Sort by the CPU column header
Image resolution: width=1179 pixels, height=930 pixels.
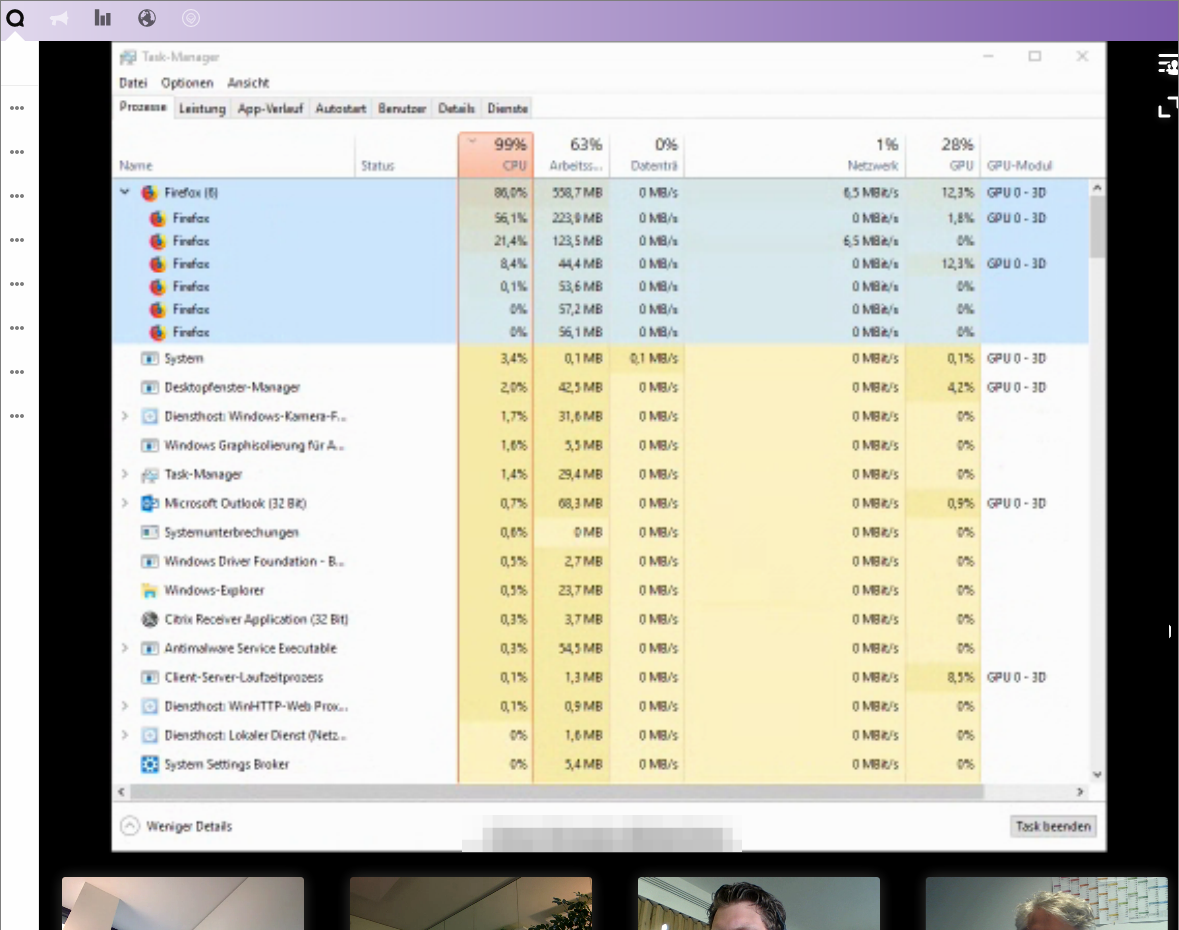point(496,155)
